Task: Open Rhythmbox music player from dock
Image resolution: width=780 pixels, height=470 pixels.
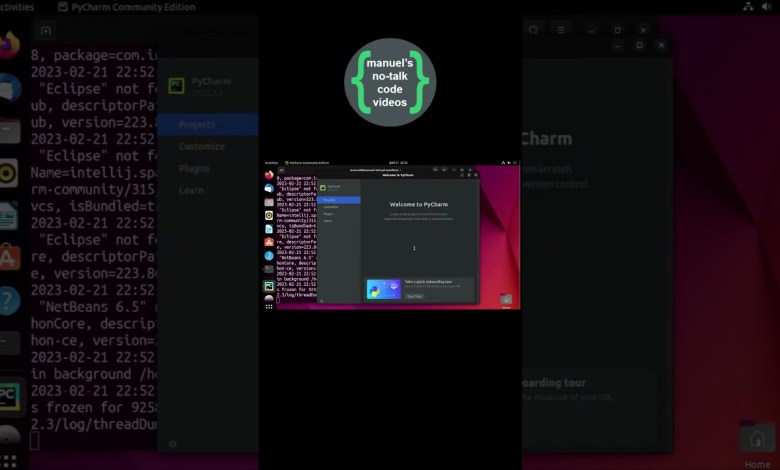Action: click(269, 215)
